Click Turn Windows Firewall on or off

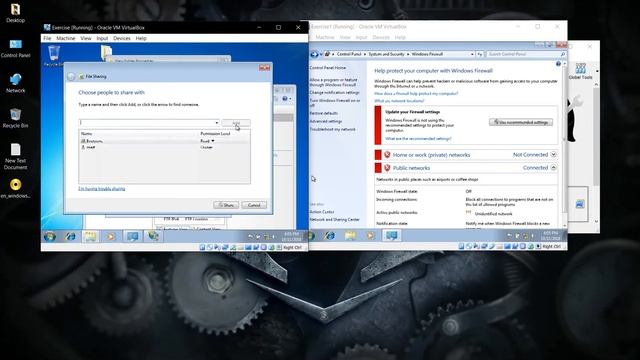tap(335, 102)
